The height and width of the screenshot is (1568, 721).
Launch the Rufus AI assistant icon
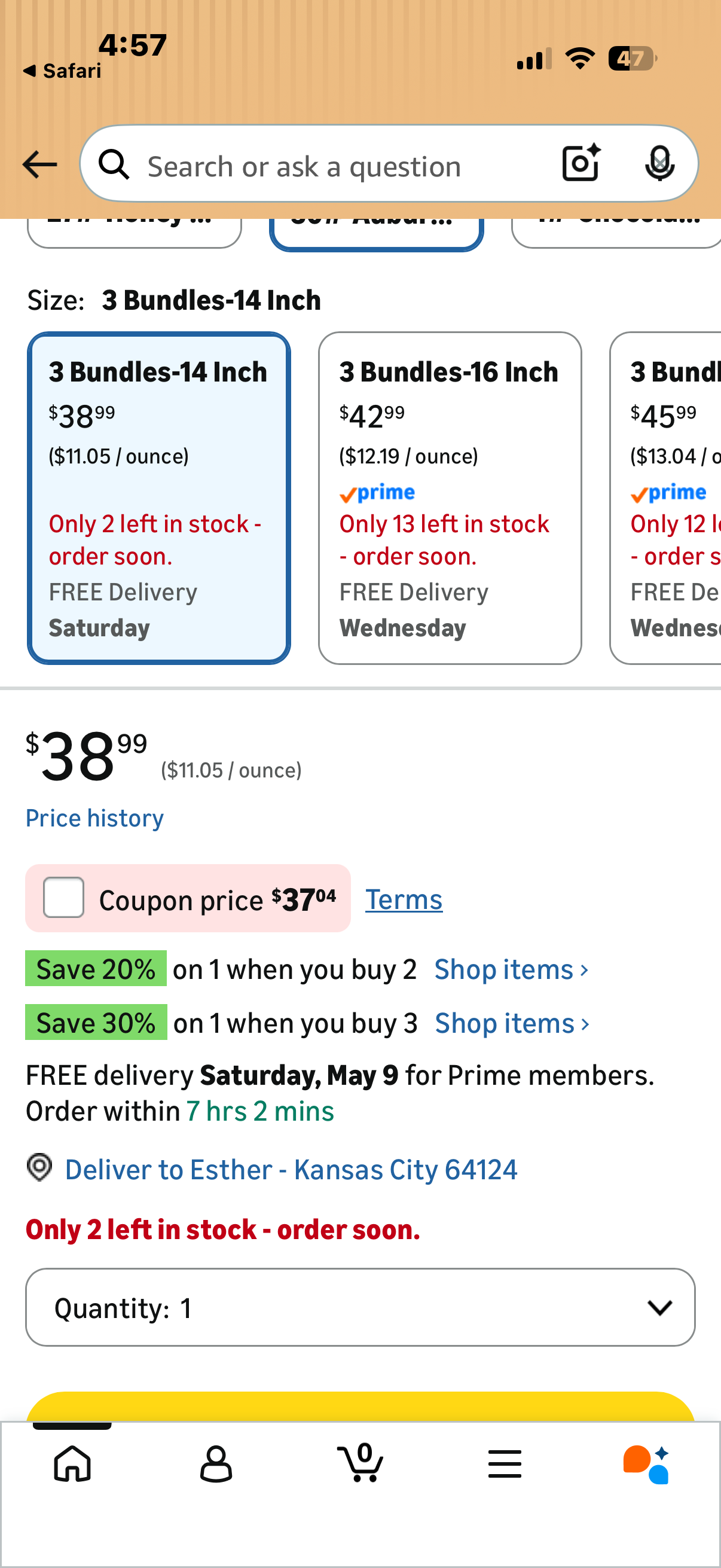tap(647, 1465)
